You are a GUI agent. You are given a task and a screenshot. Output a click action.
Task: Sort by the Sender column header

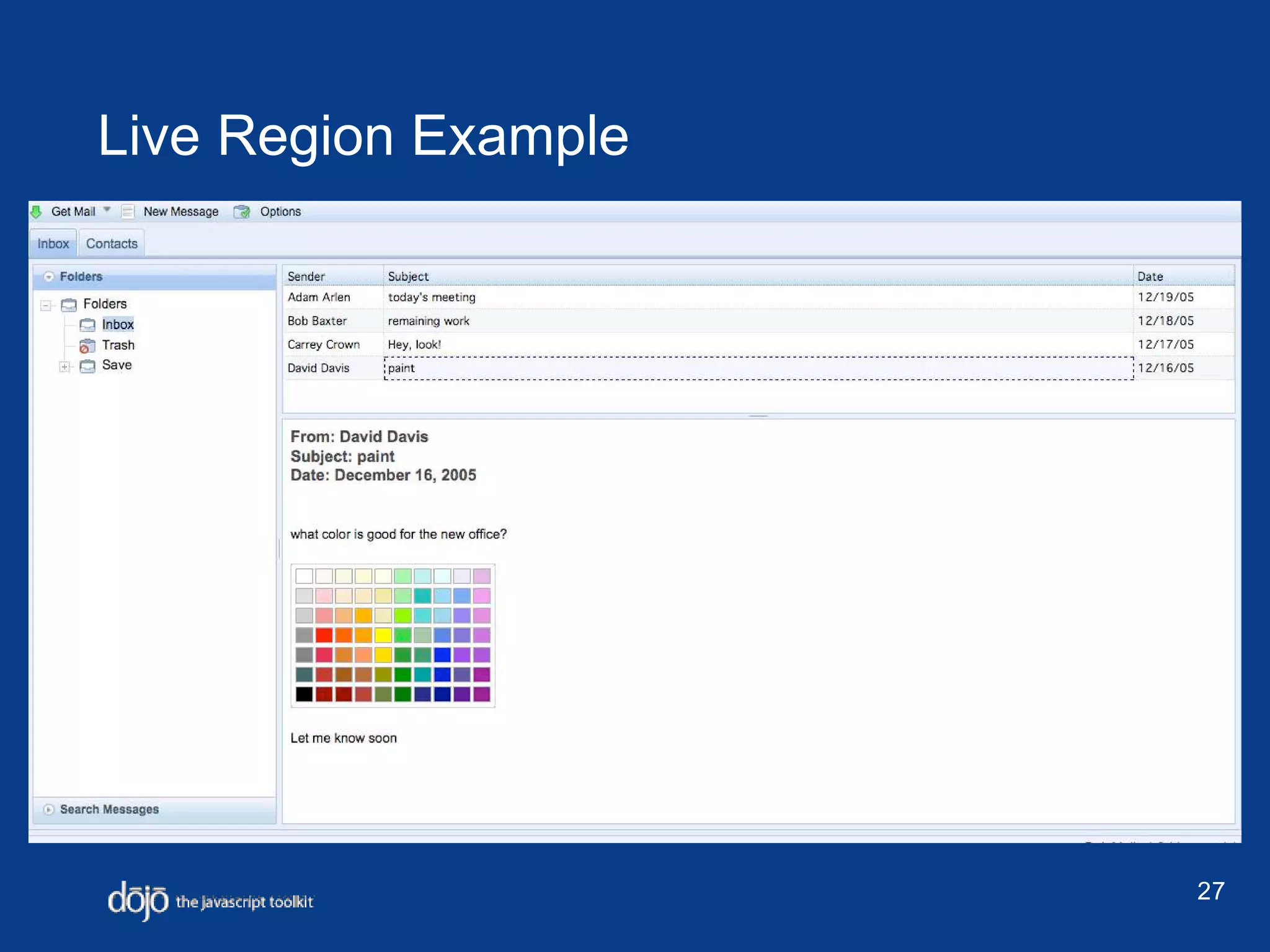pyautogui.click(x=306, y=276)
